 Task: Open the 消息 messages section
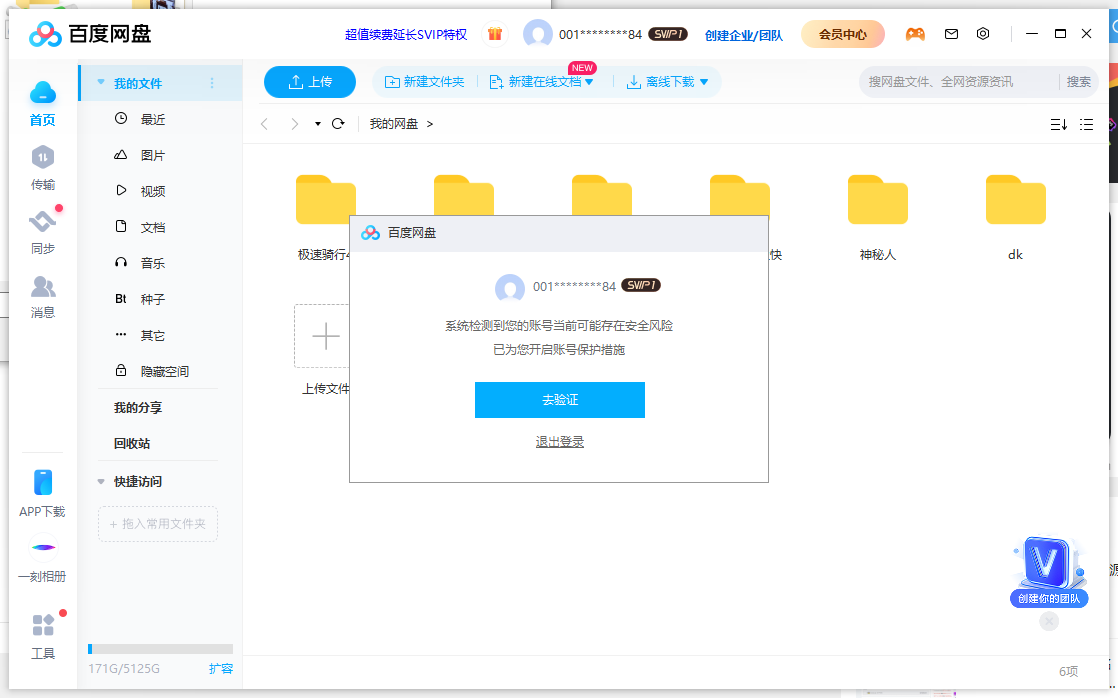pos(43,287)
